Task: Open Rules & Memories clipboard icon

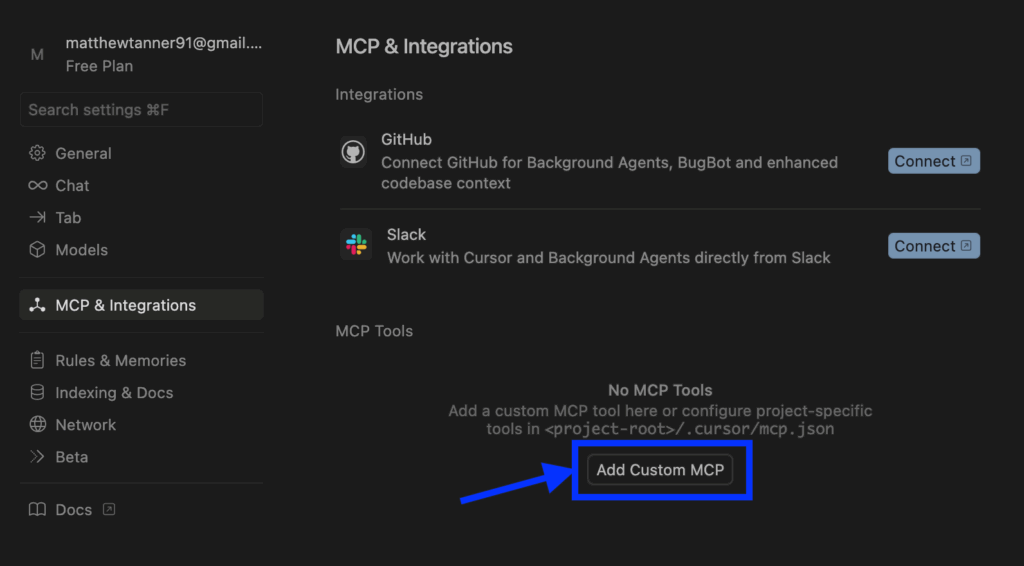Action: 37,360
